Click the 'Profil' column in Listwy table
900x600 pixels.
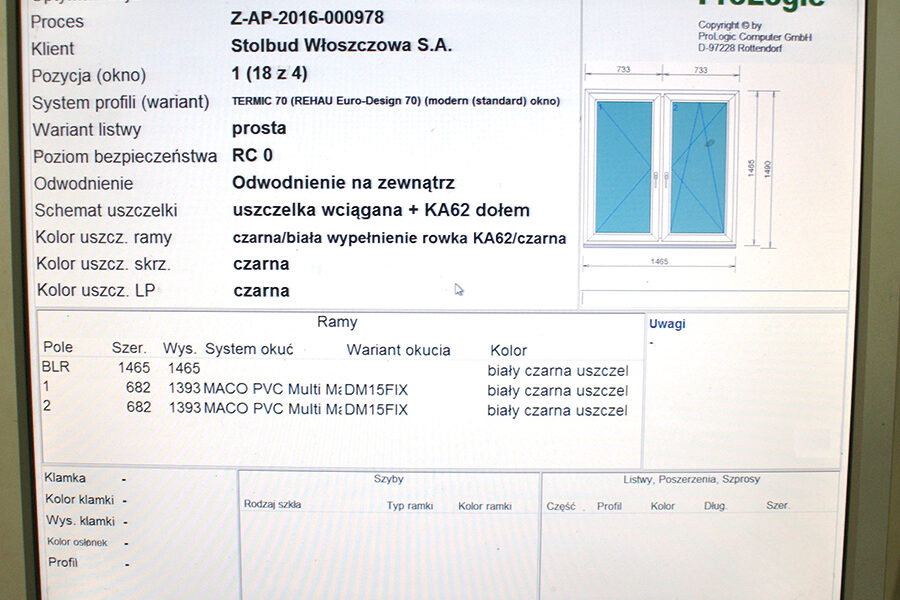[x=609, y=506]
